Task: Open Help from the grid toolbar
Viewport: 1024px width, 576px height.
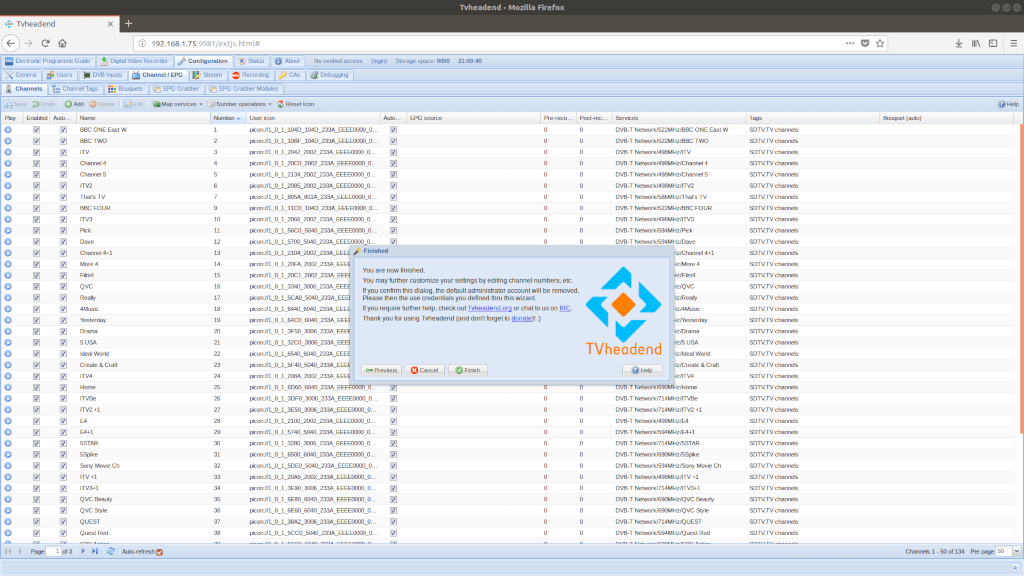Action: (1008, 104)
